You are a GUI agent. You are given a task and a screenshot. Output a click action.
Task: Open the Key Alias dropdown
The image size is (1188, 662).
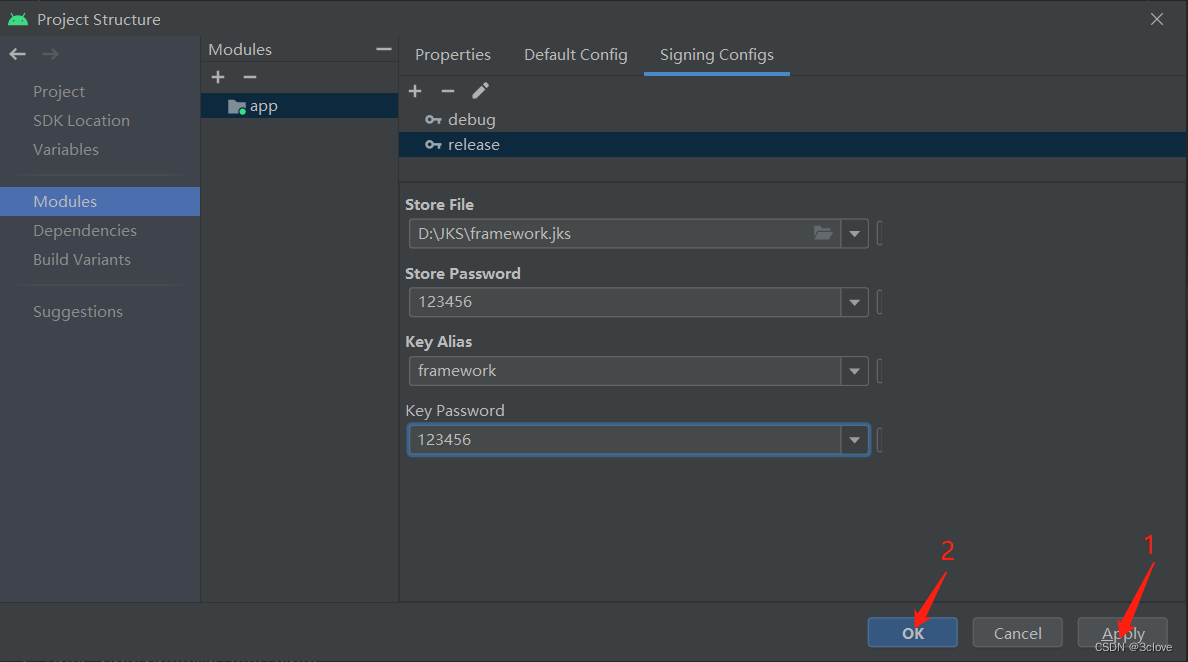854,371
